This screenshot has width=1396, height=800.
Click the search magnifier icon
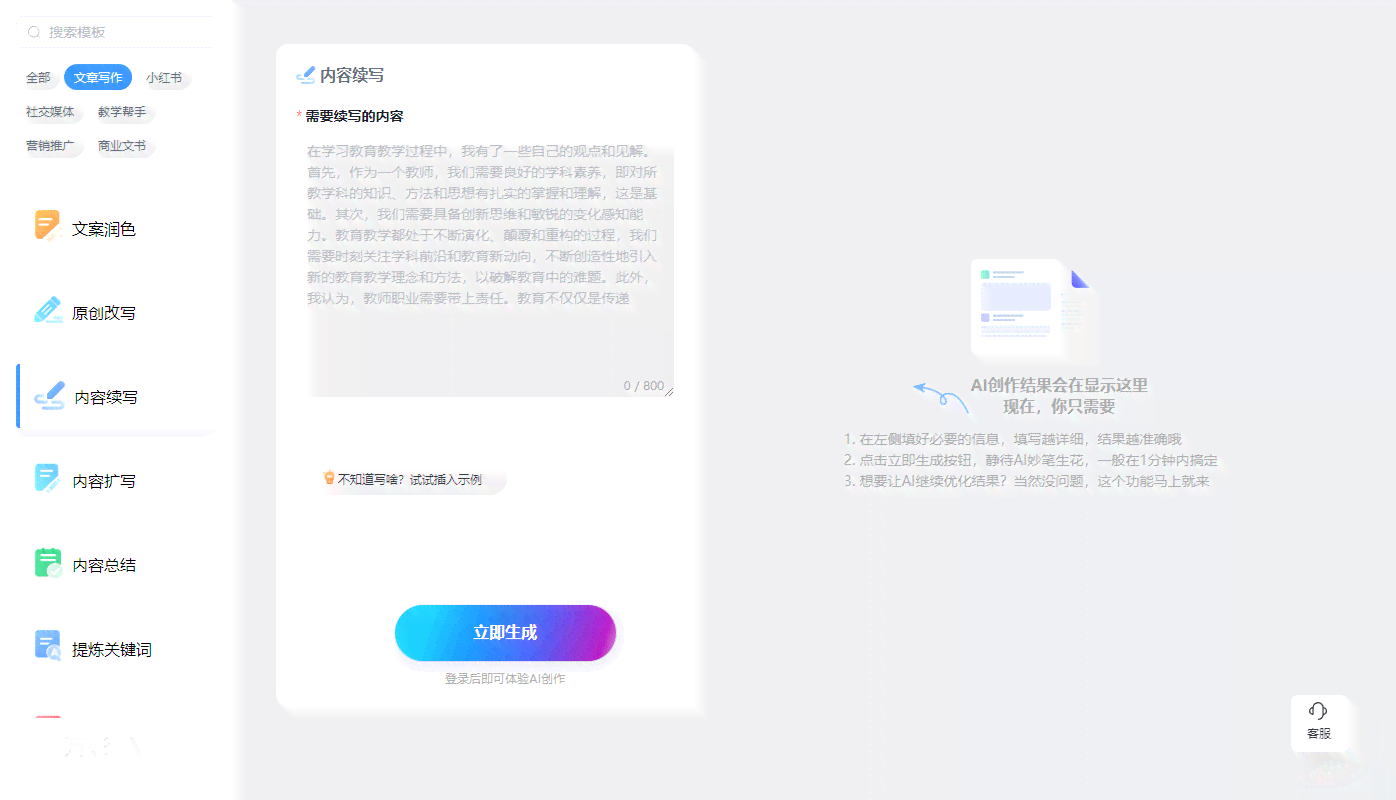[34, 32]
